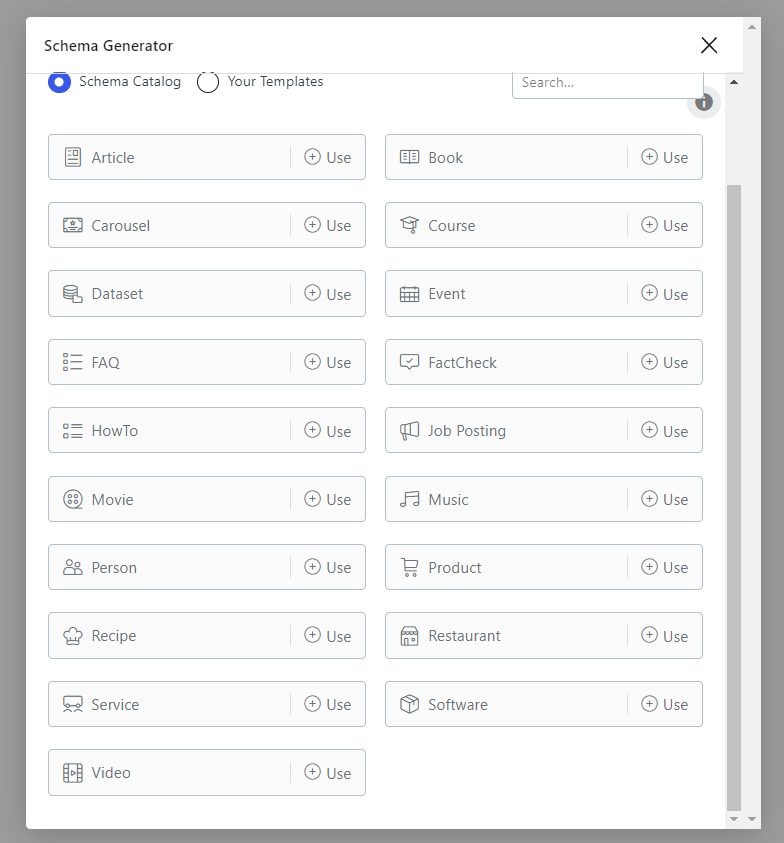Click the Event calendar icon

[409, 294]
